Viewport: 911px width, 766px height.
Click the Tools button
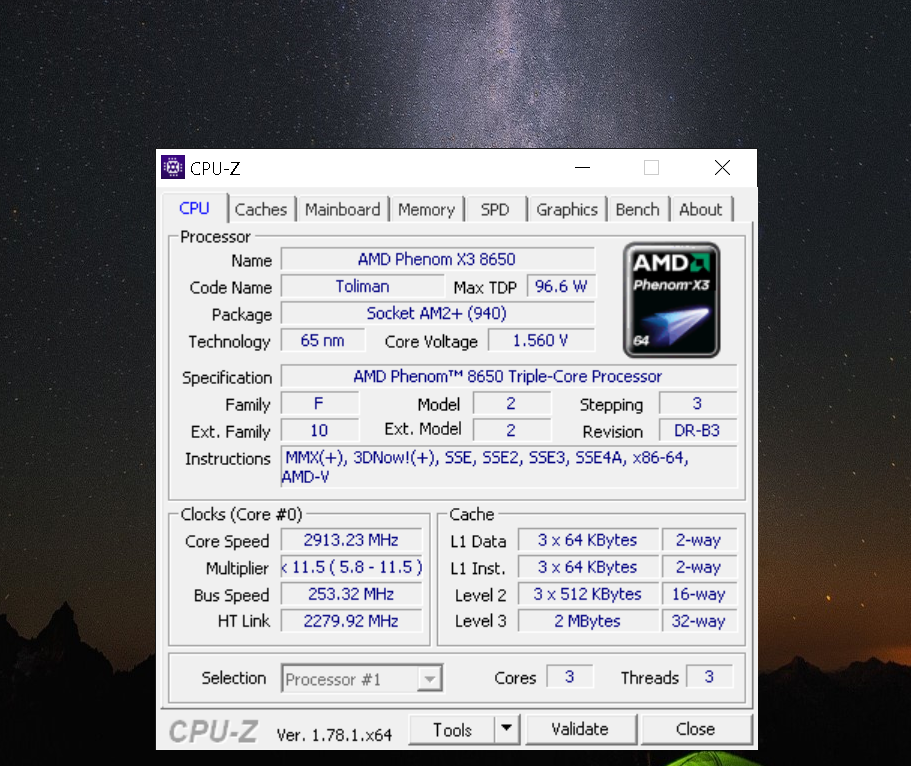(x=452, y=729)
